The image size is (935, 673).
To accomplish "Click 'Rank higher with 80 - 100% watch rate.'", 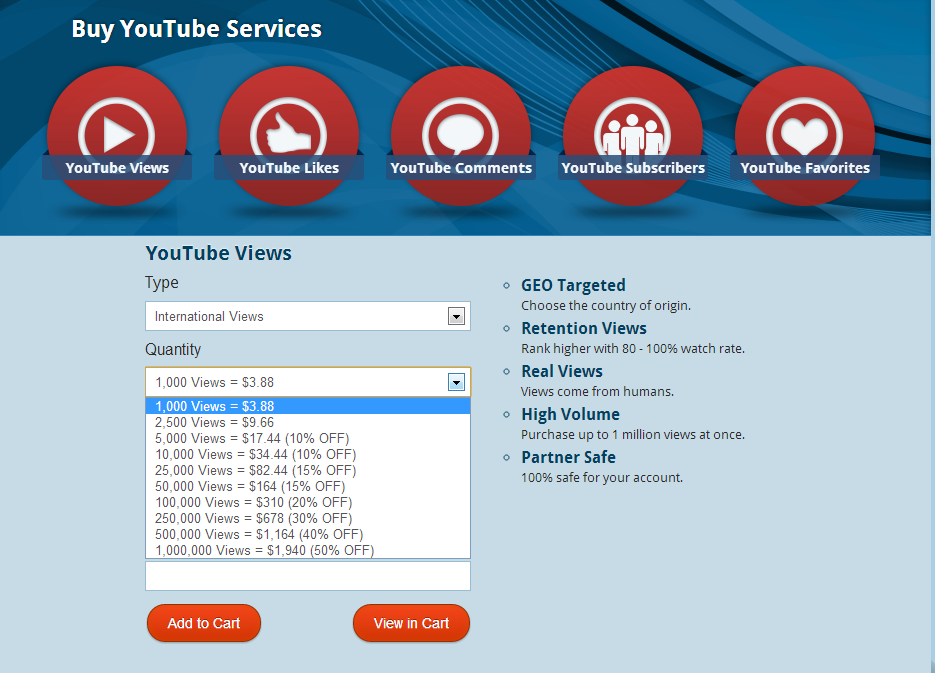I will coord(633,349).
